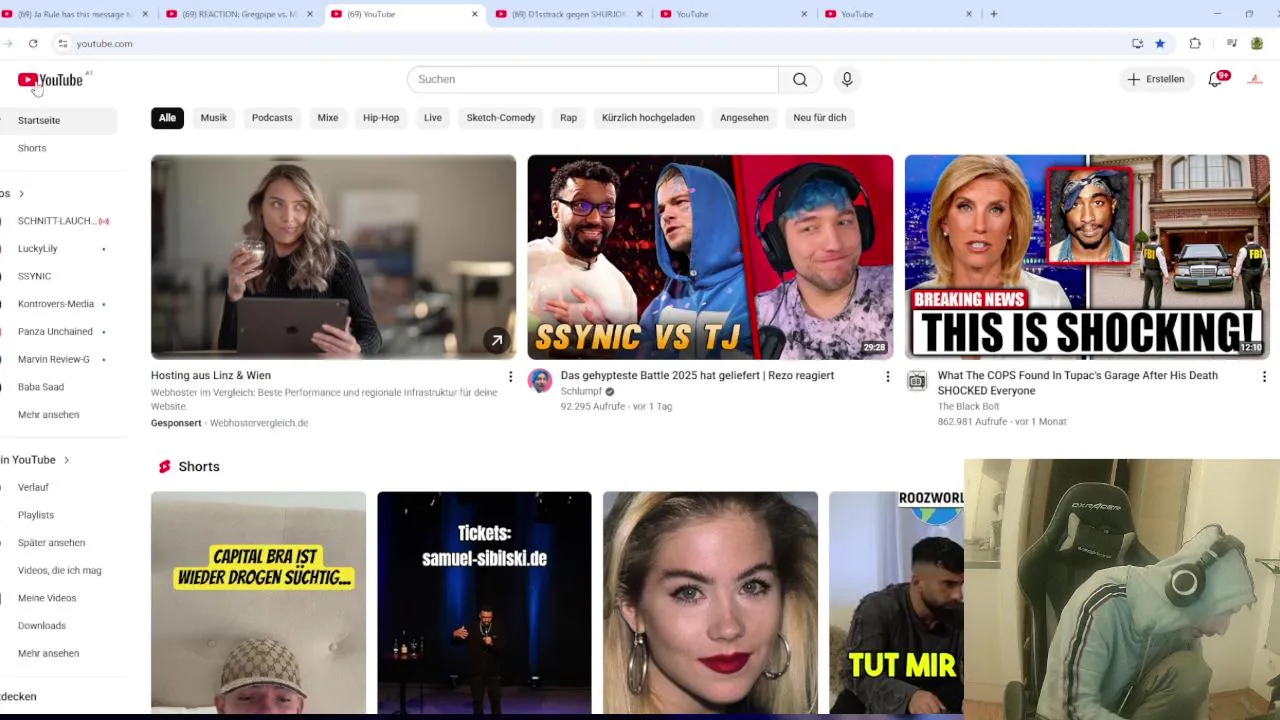Open options for the Tupac garage video
Screen dimensions: 1280x720
[1264, 377]
